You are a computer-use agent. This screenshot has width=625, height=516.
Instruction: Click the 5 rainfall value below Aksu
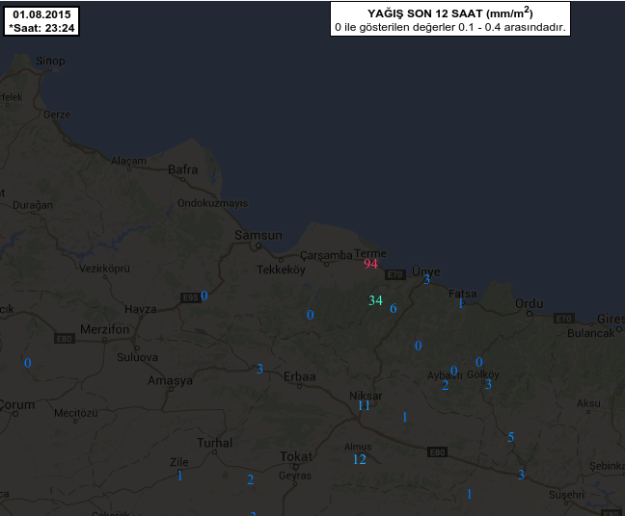[511, 437]
